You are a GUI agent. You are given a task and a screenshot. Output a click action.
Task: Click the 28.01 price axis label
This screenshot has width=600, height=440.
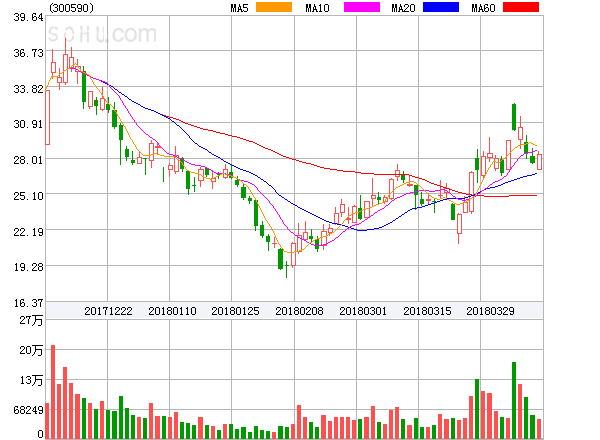click(28, 160)
